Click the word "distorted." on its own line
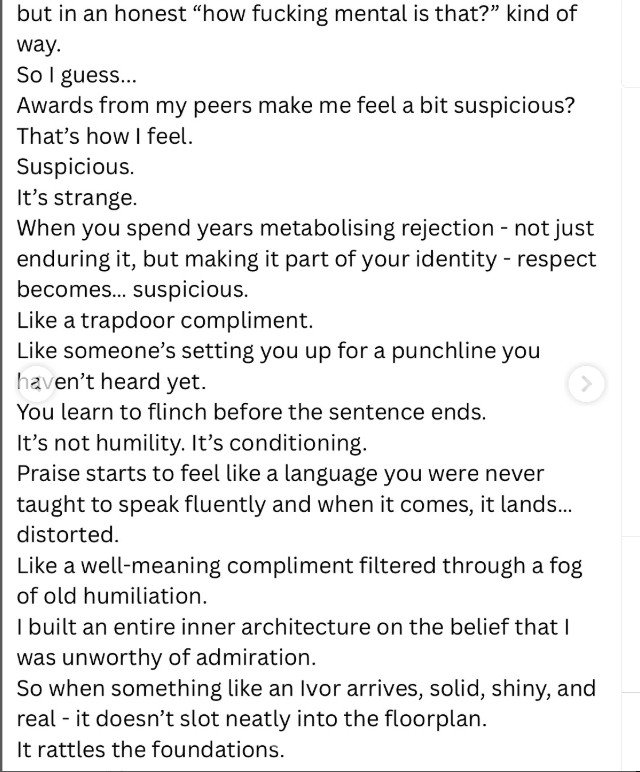640x772 pixels. 68,535
